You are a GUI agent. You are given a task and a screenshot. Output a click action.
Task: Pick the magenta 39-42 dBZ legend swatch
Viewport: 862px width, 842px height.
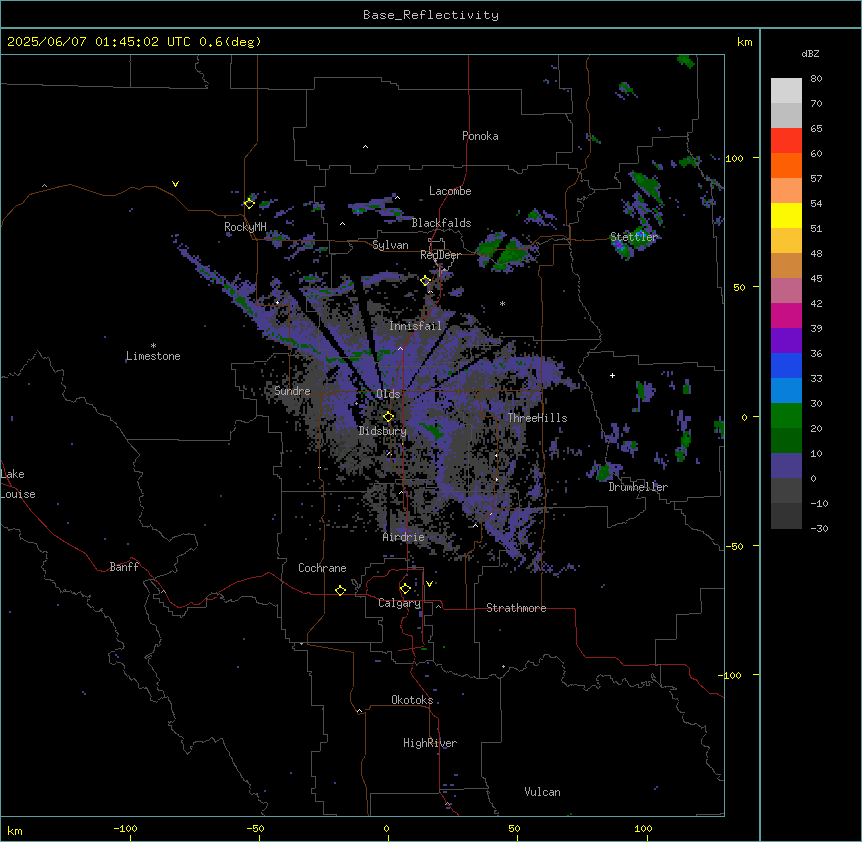click(786, 315)
